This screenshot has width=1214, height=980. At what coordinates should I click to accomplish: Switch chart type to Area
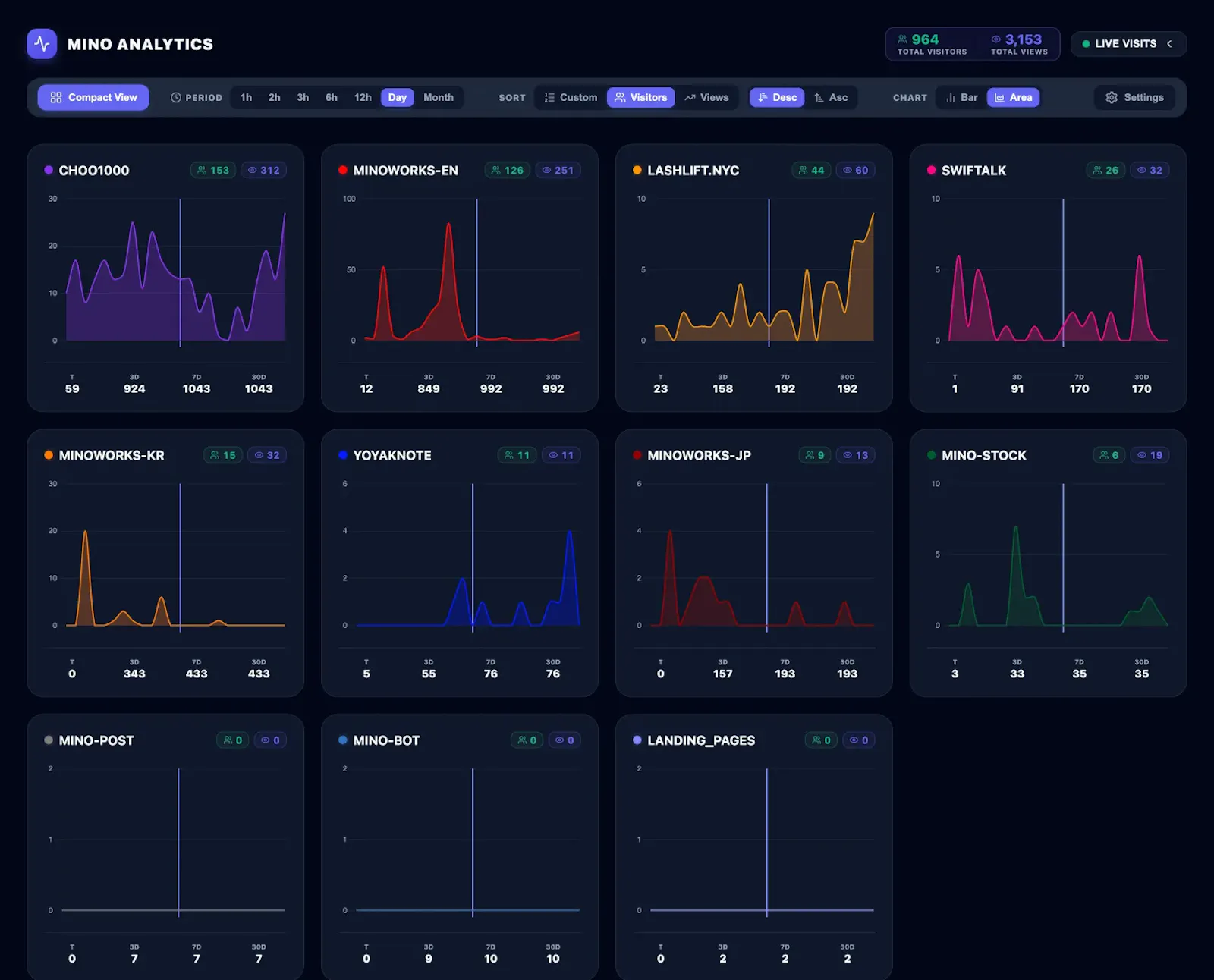[x=1014, y=97]
